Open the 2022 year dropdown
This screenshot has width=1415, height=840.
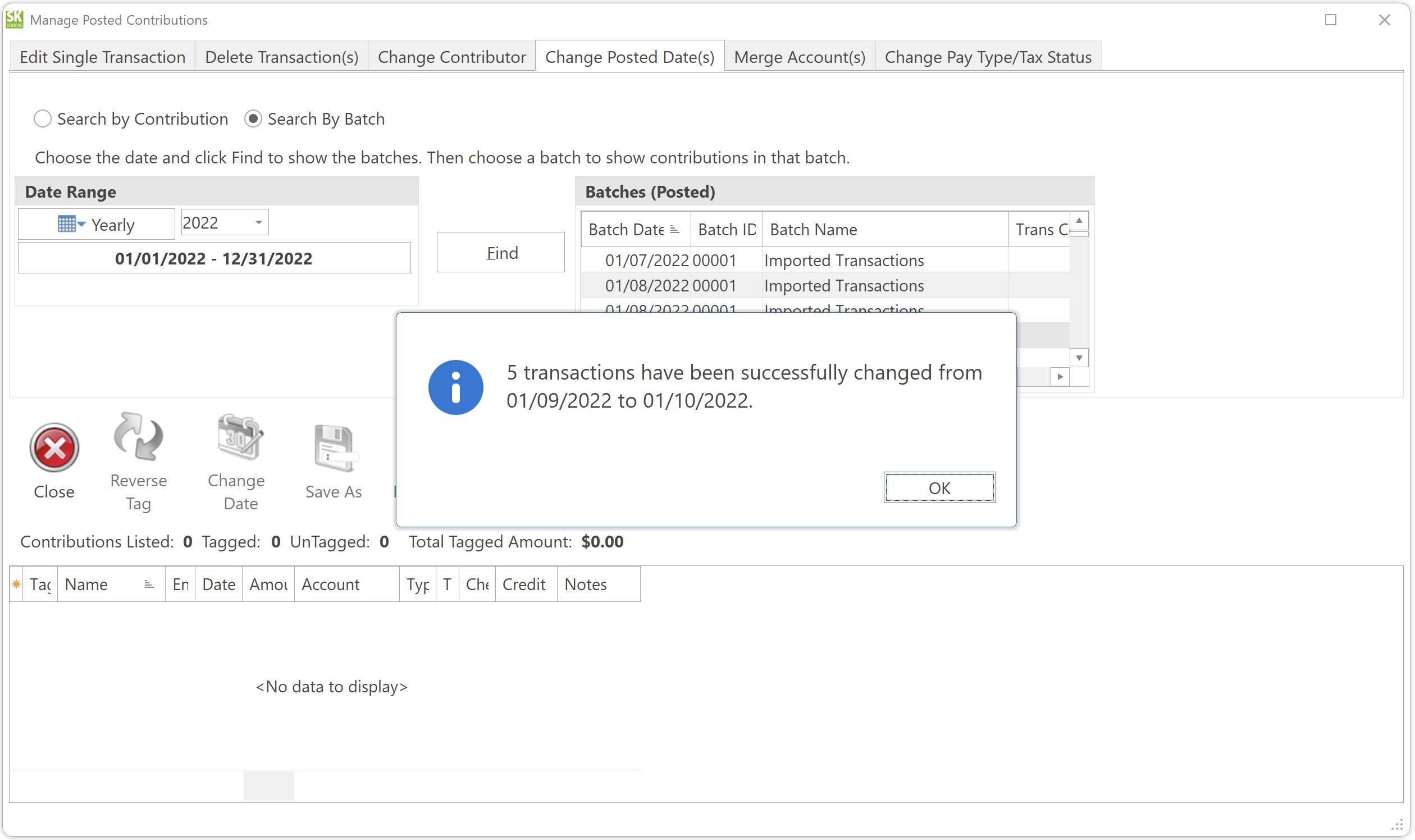click(x=258, y=222)
